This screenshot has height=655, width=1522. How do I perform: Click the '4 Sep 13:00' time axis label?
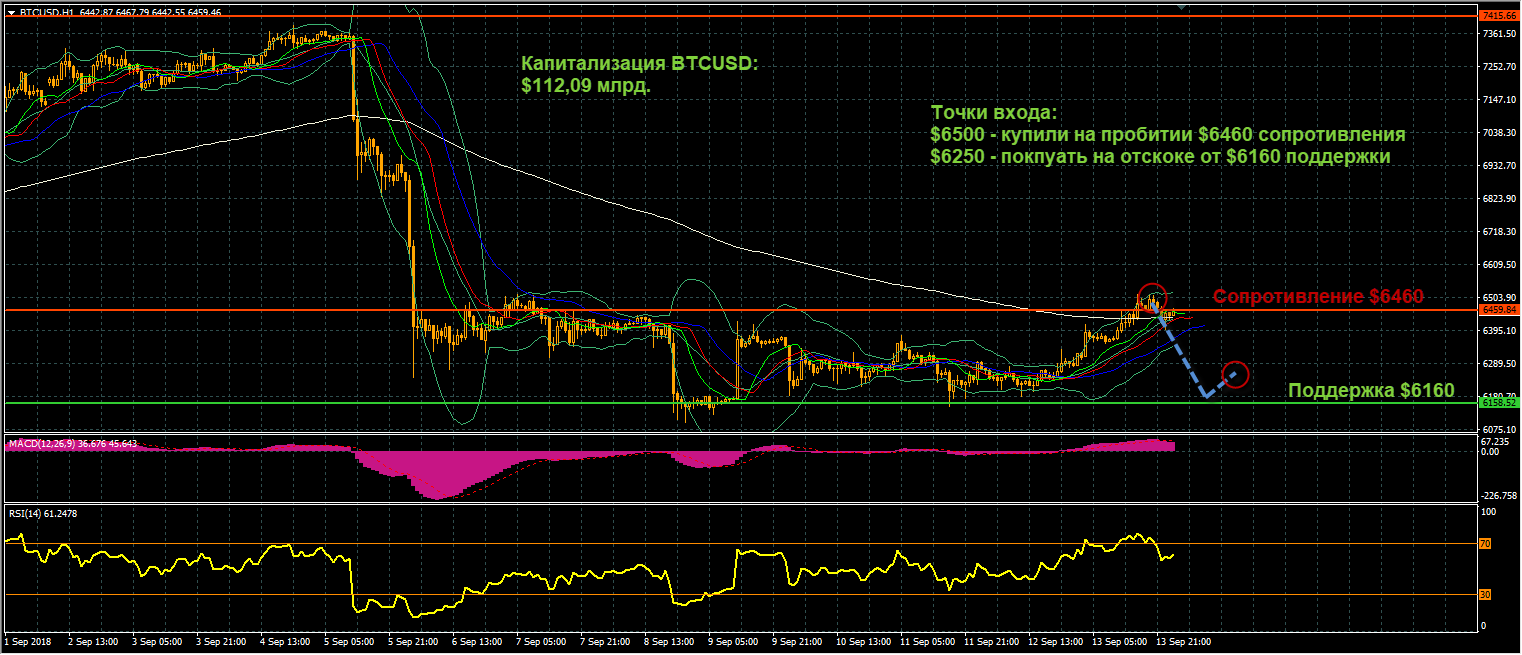pos(284,640)
